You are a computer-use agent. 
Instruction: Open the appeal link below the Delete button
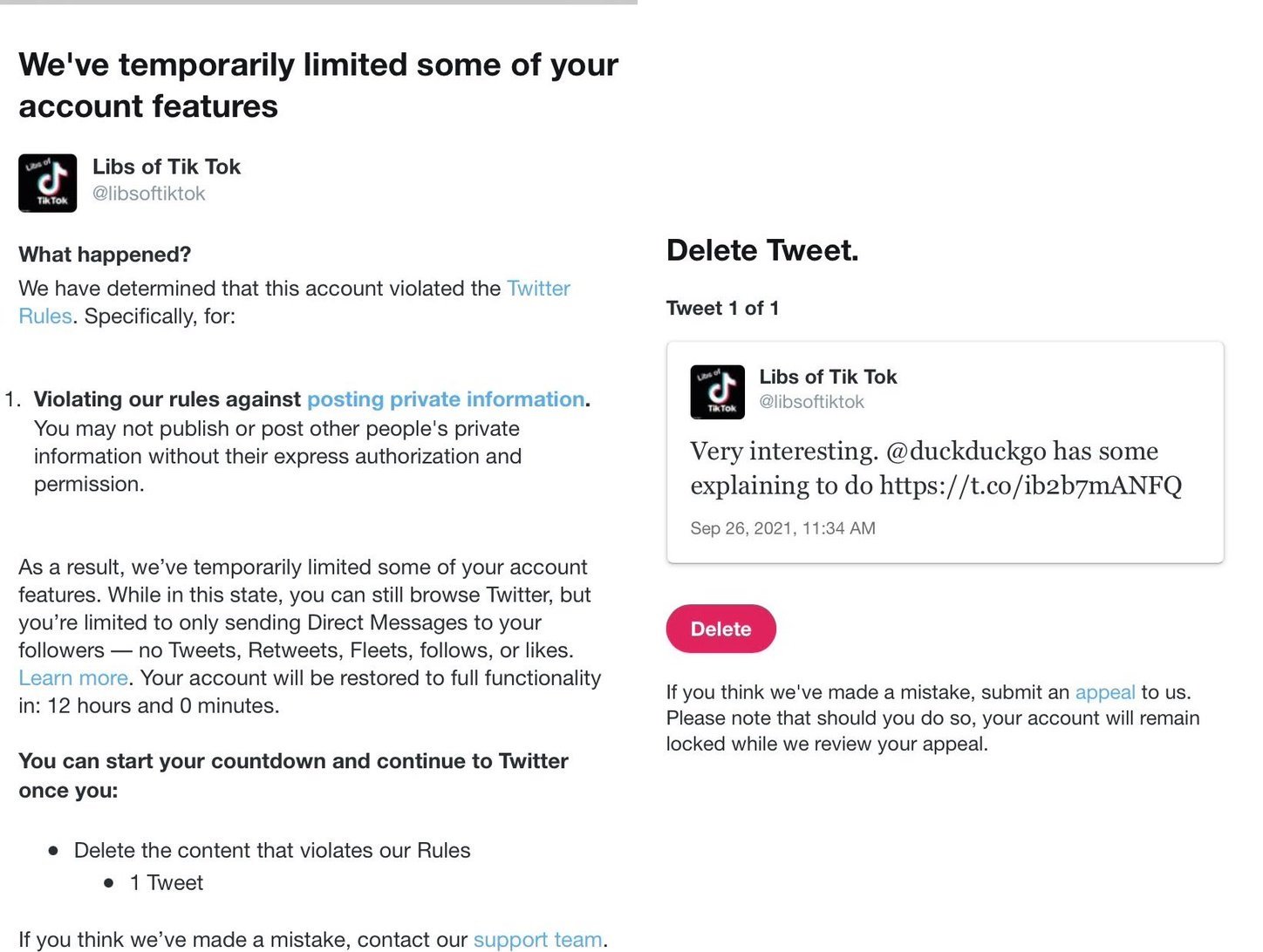click(1104, 692)
